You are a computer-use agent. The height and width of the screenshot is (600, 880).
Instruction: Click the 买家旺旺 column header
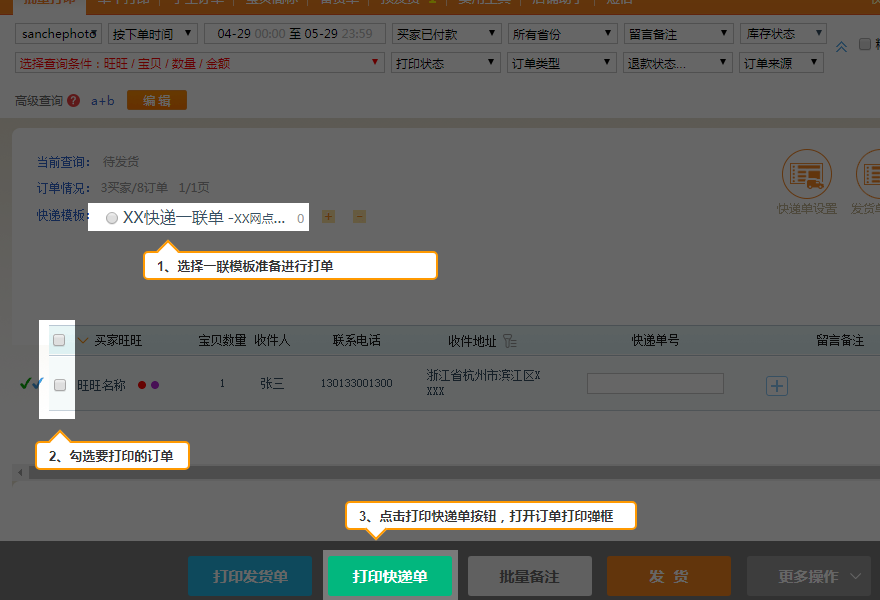(x=118, y=341)
